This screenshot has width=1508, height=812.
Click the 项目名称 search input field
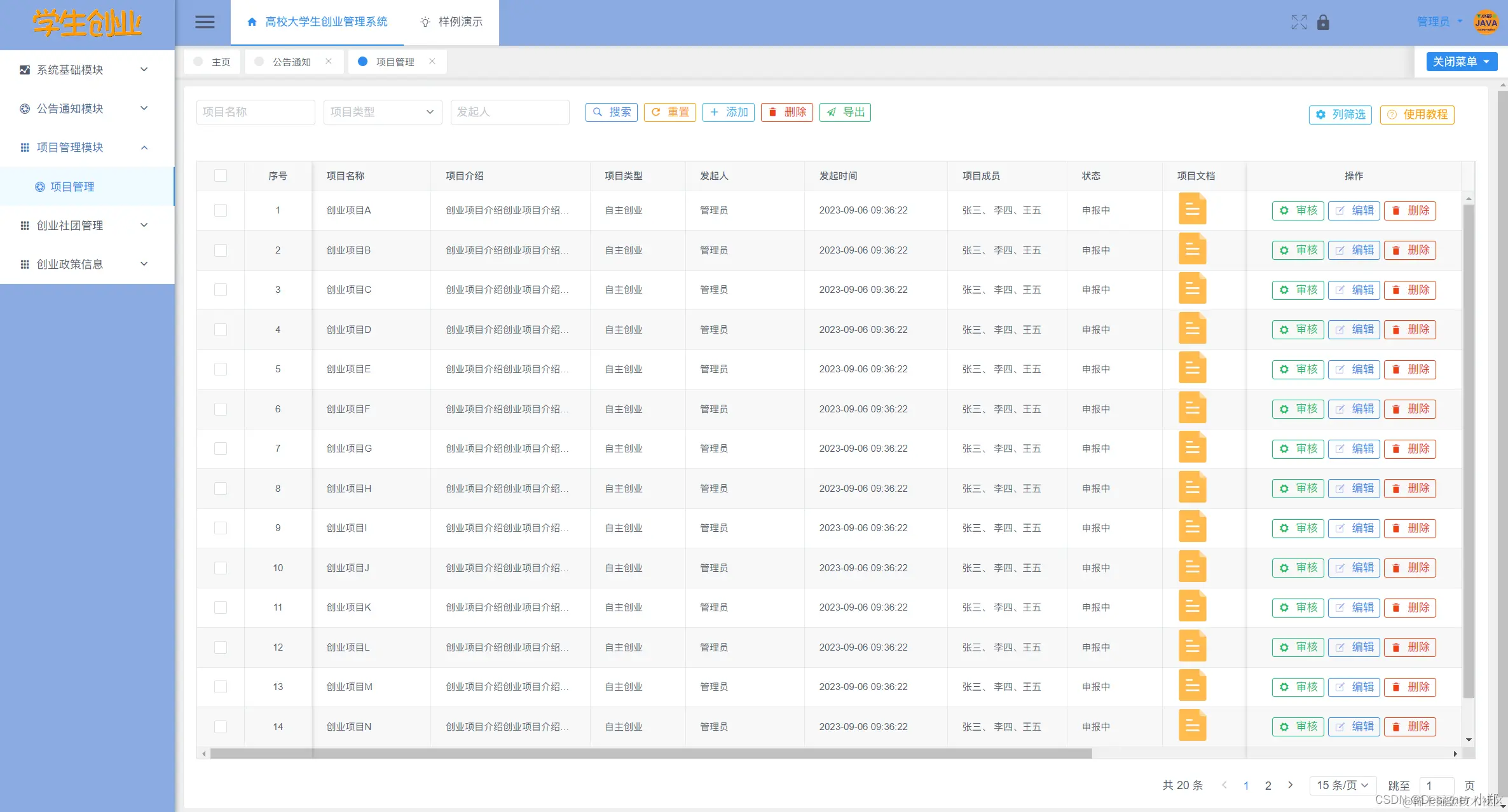click(255, 112)
